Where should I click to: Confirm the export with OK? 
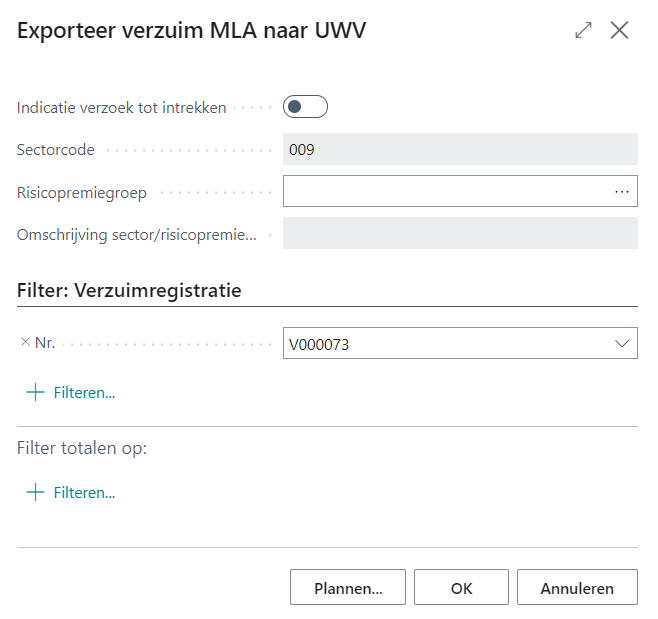tap(461, 588)
